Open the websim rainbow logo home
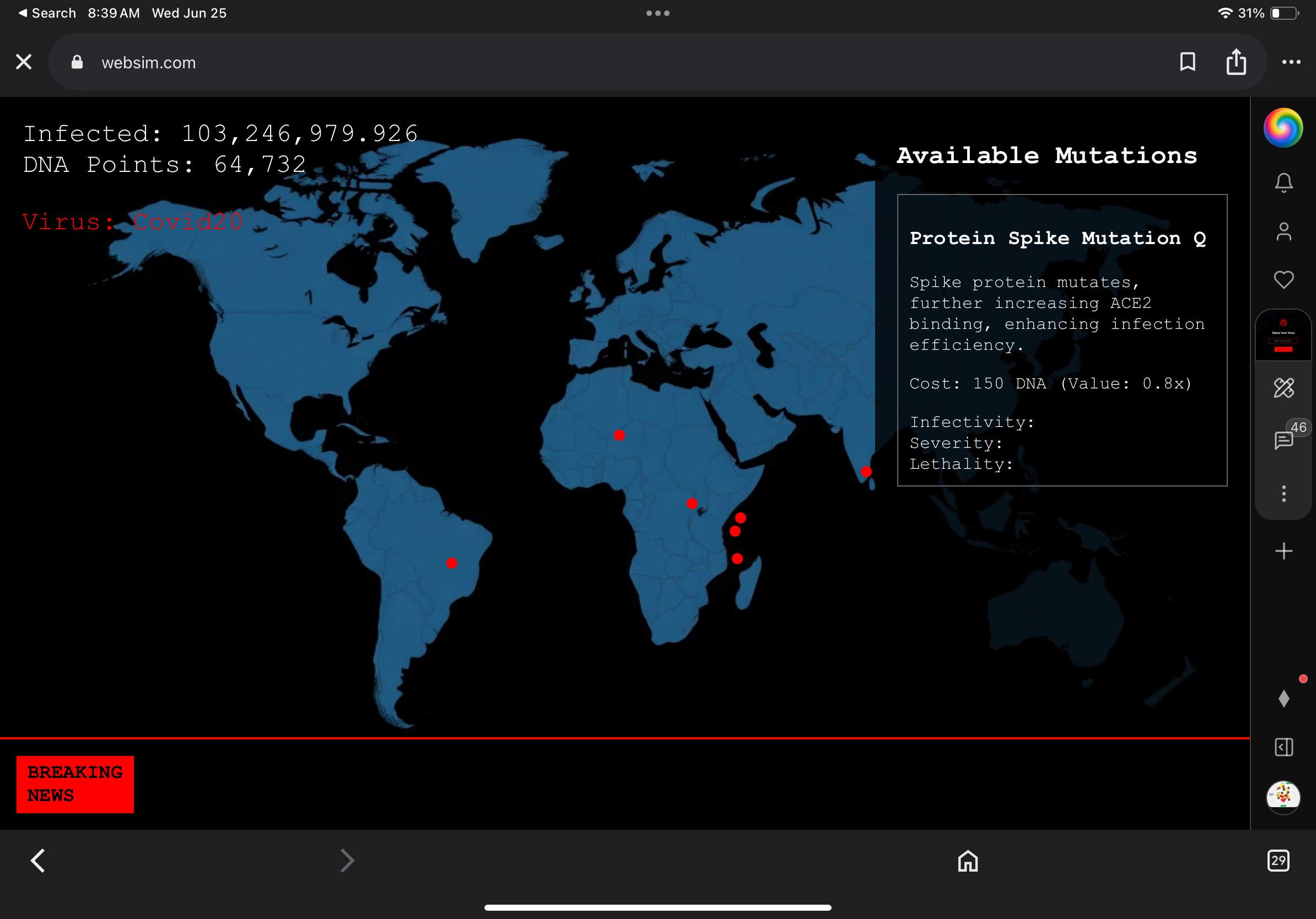Screen dimensions: 1316x919 [x=1283, y=128]
